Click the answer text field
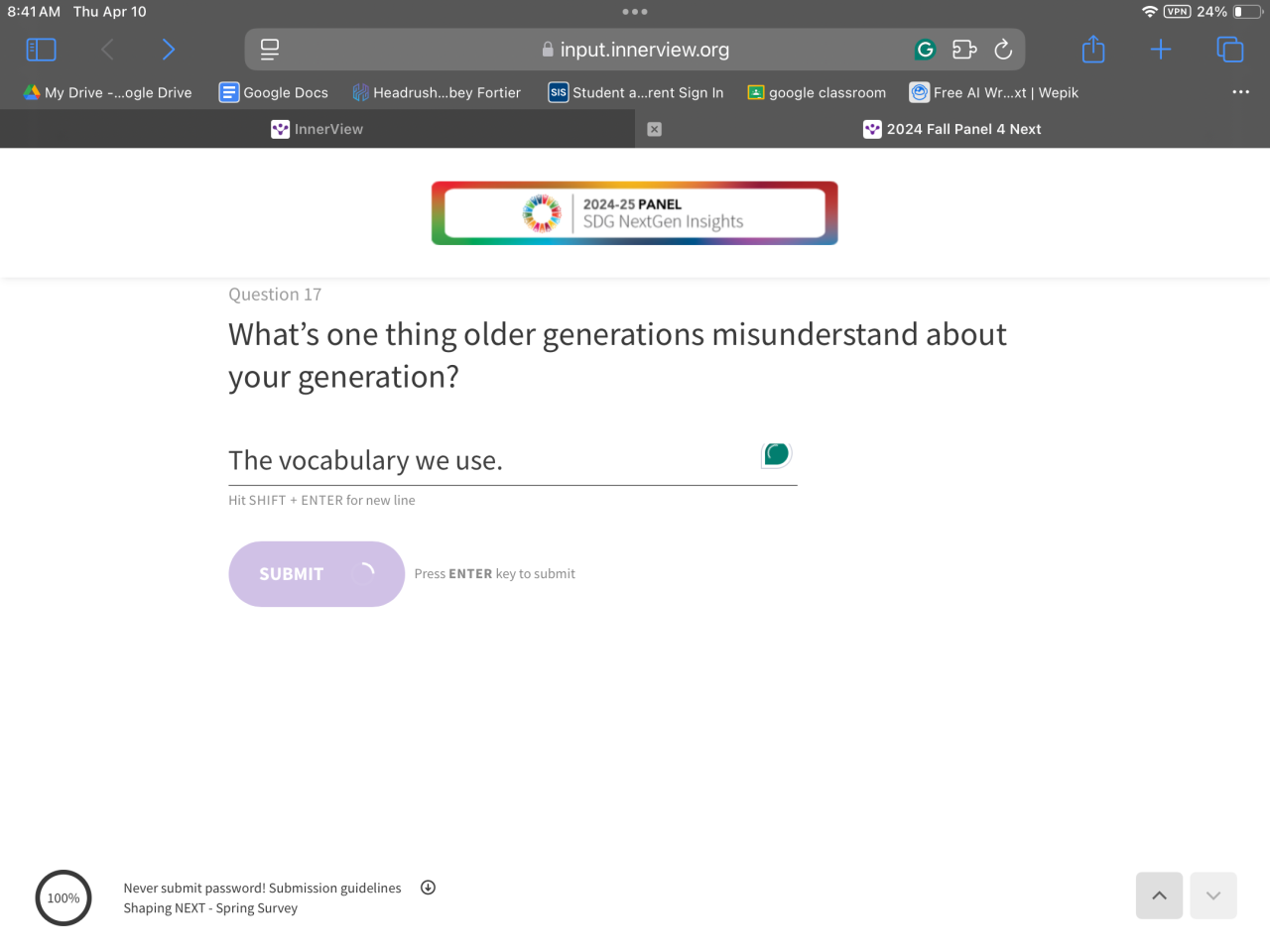 [x=513, y=460]
